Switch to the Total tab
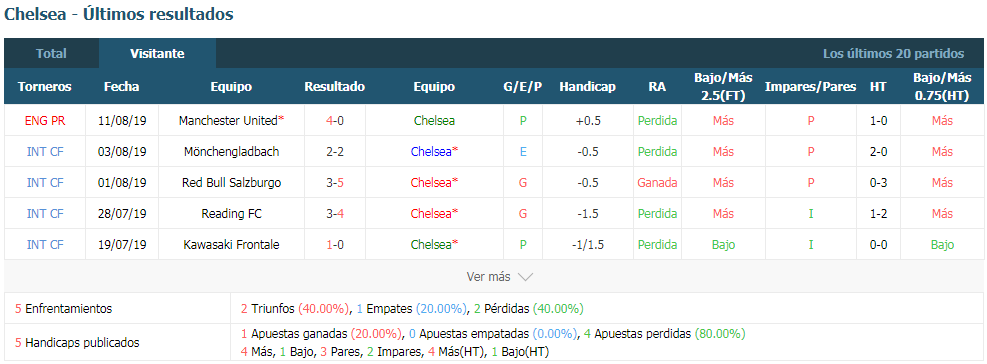Screen dimensions: 987x364 pos(51,54)
